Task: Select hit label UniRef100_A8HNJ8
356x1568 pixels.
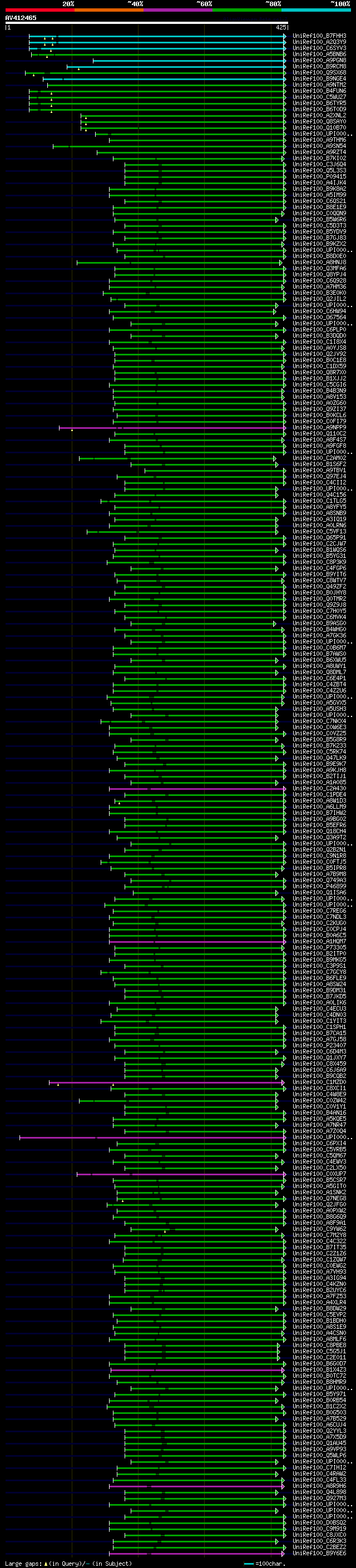Action: coord(319,263)
